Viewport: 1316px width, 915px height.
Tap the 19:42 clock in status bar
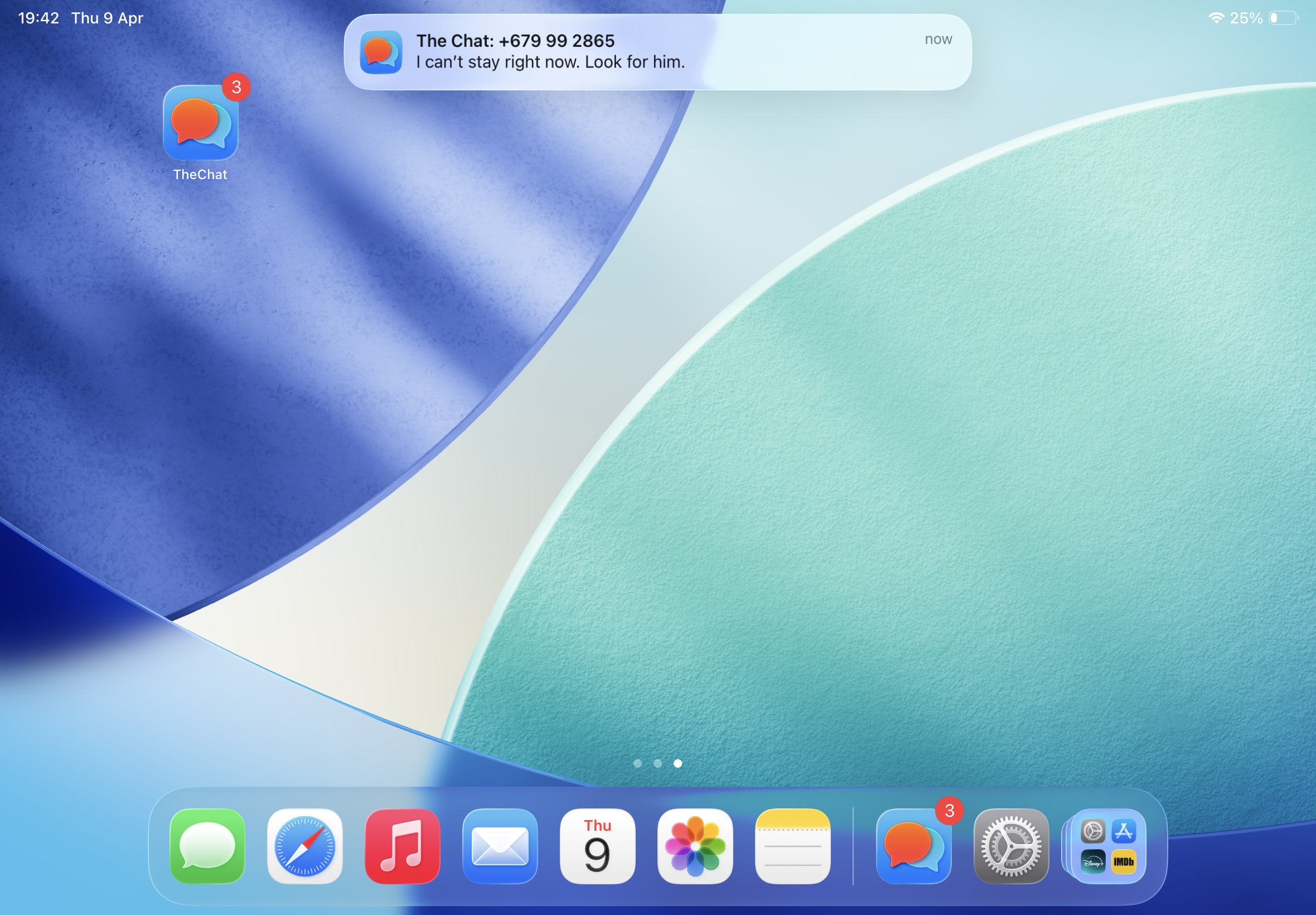point(38,18)
